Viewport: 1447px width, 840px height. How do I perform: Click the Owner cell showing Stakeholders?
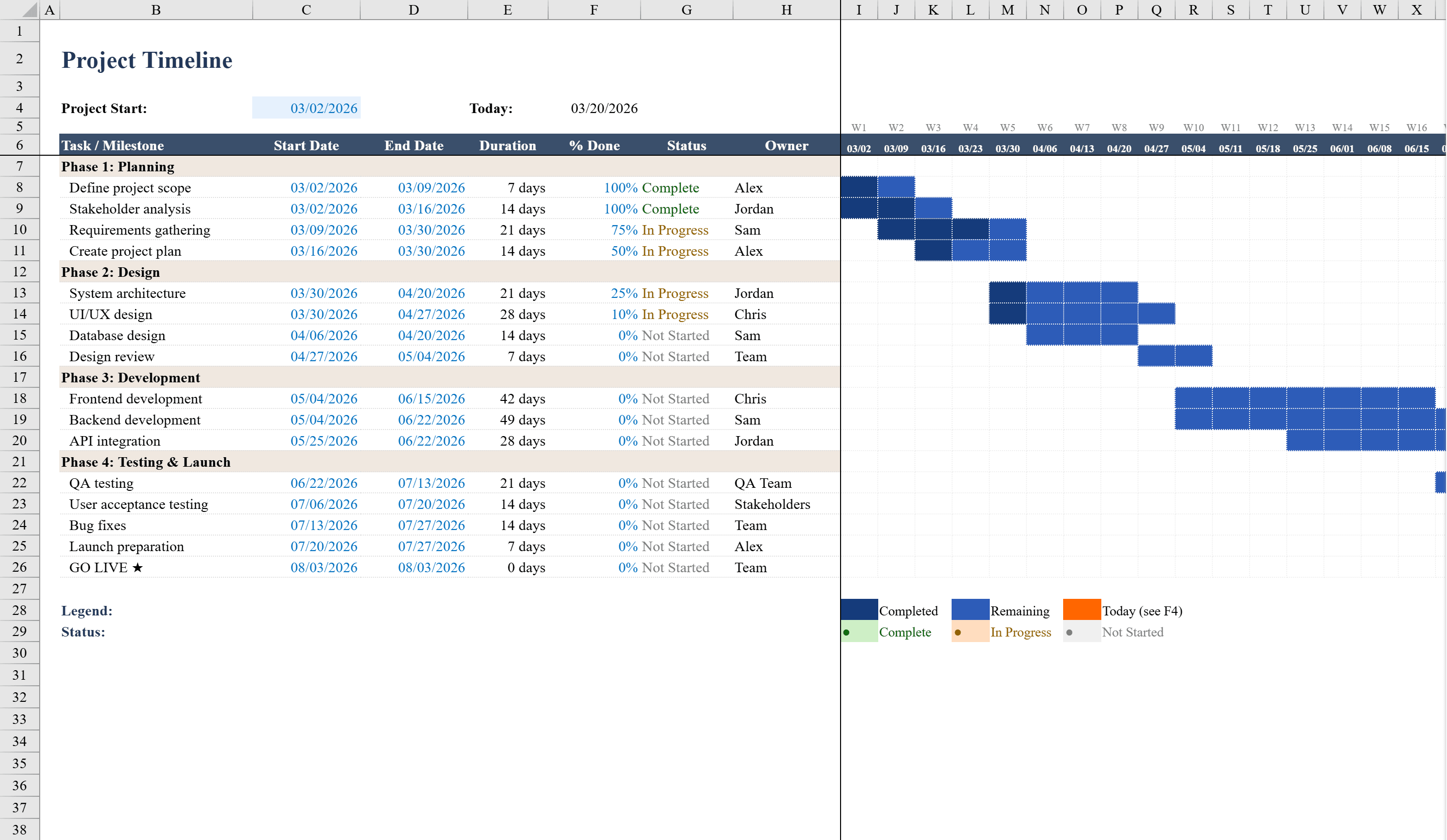click(772, 504)
